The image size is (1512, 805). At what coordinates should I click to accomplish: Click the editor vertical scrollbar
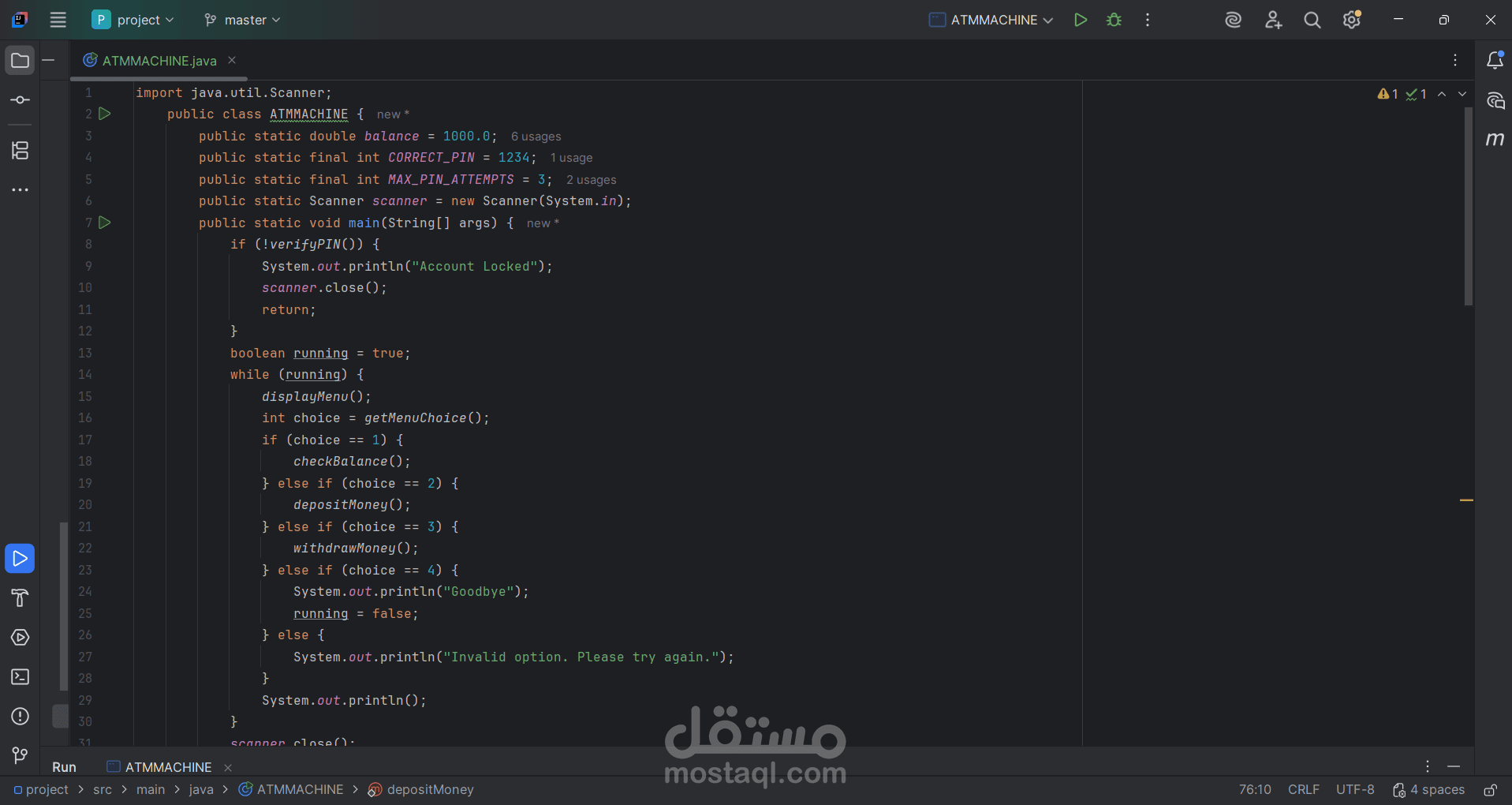(1468, 205)
